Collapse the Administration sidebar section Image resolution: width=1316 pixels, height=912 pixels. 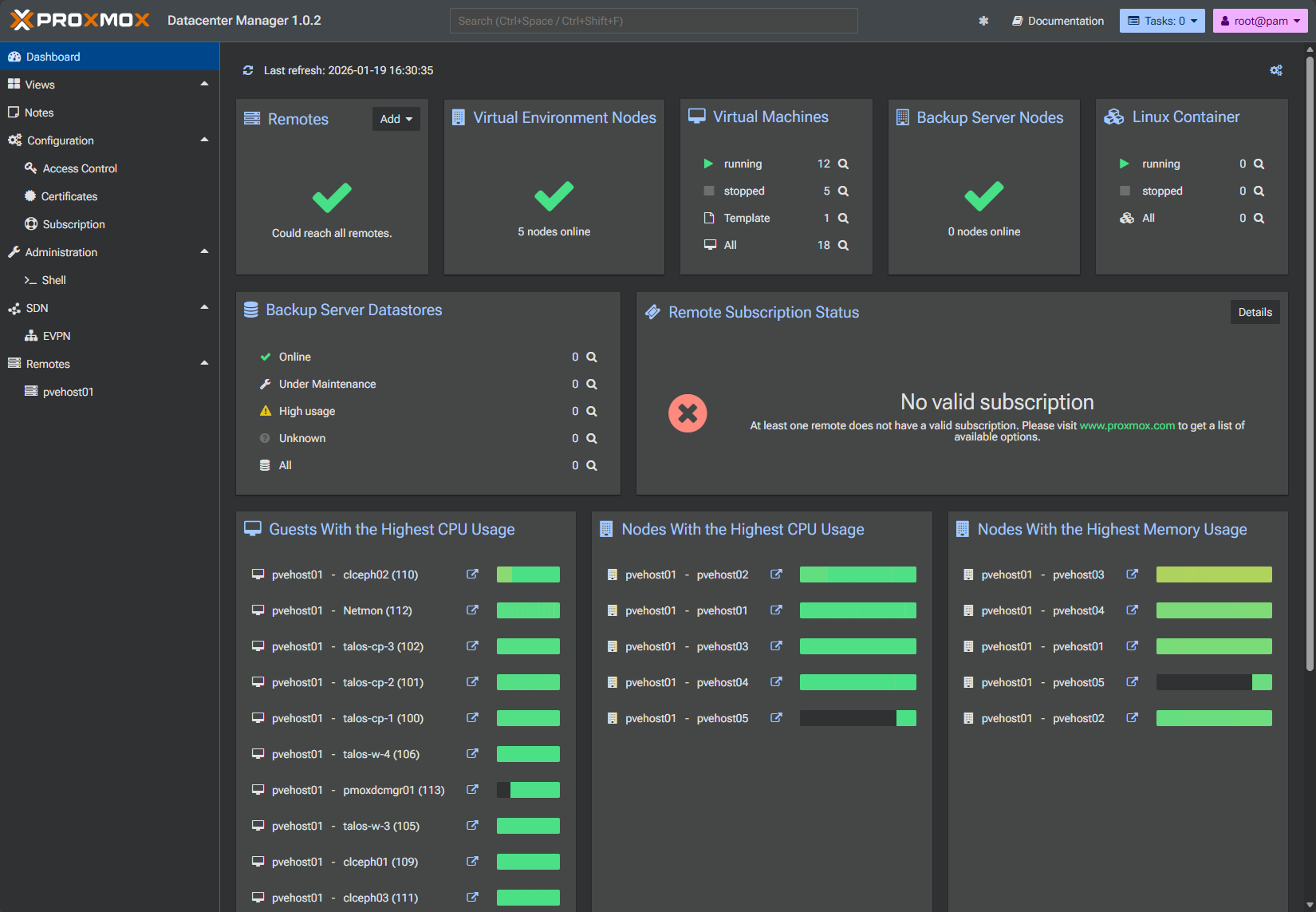click(204, 251)
